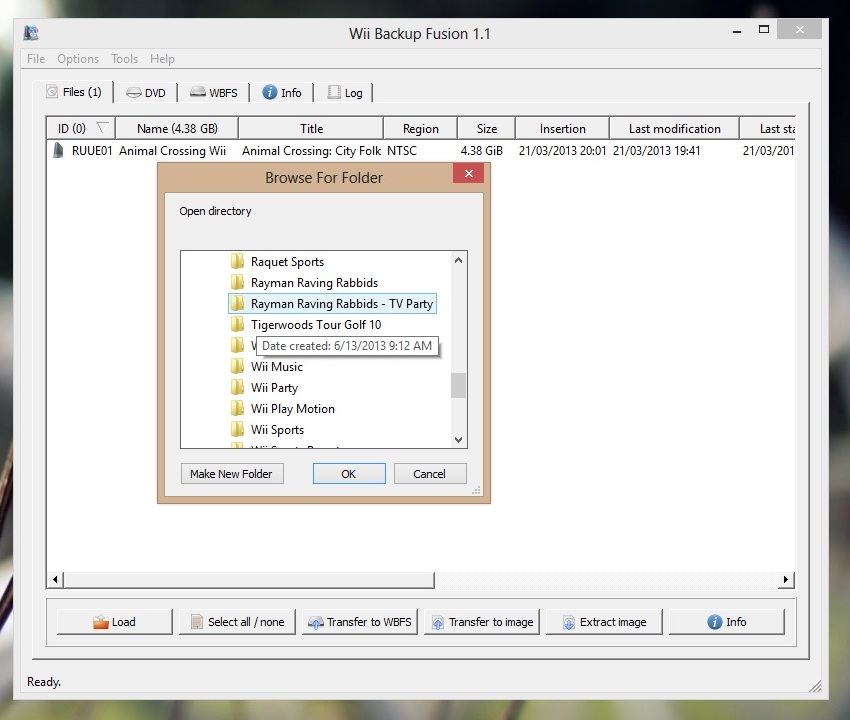This screenshot has width=850, height=720.
Task: Open the File menu
Action: tap(36, 59)
